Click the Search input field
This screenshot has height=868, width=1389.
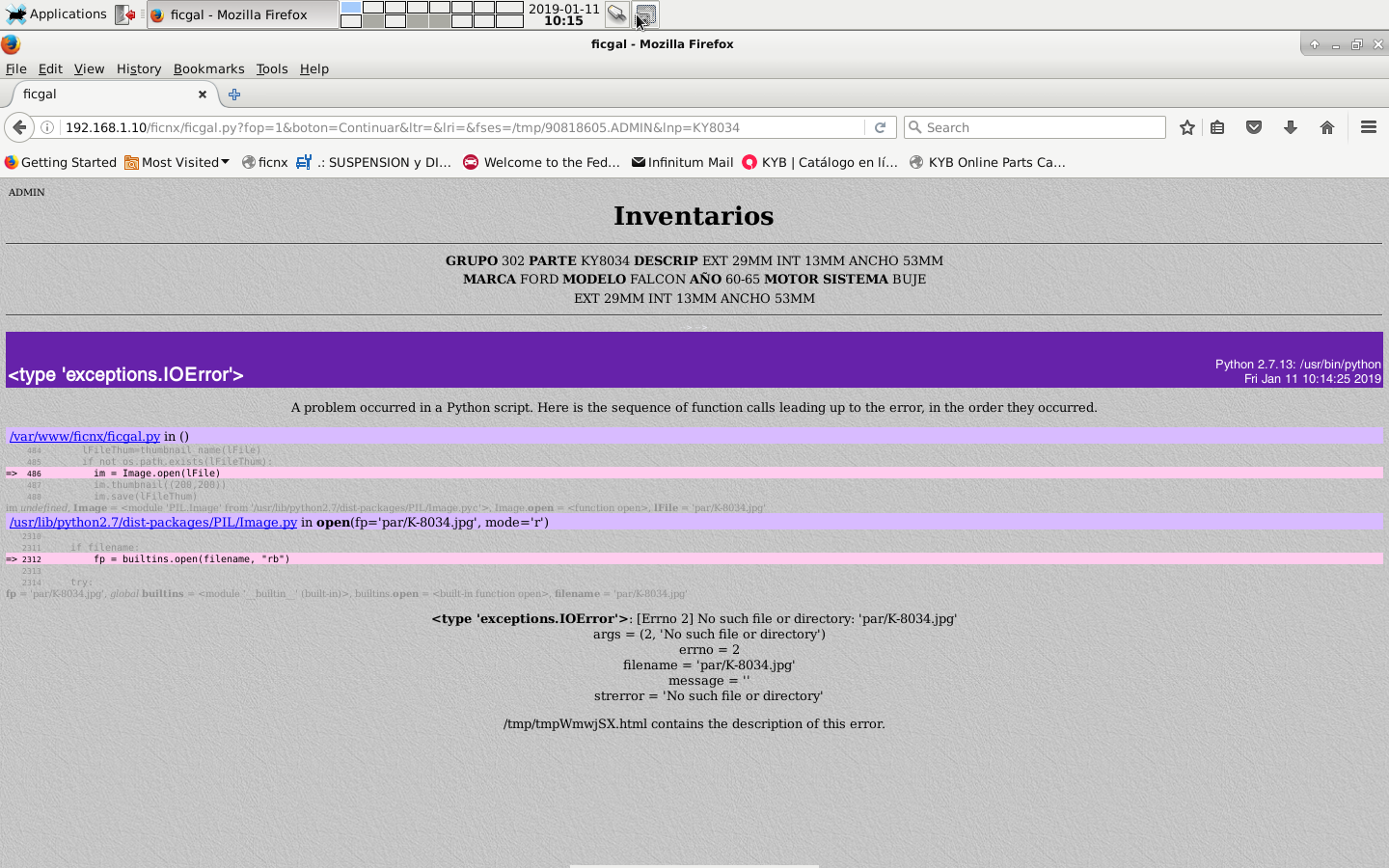pyautogui.click(x=1037, y=127)
